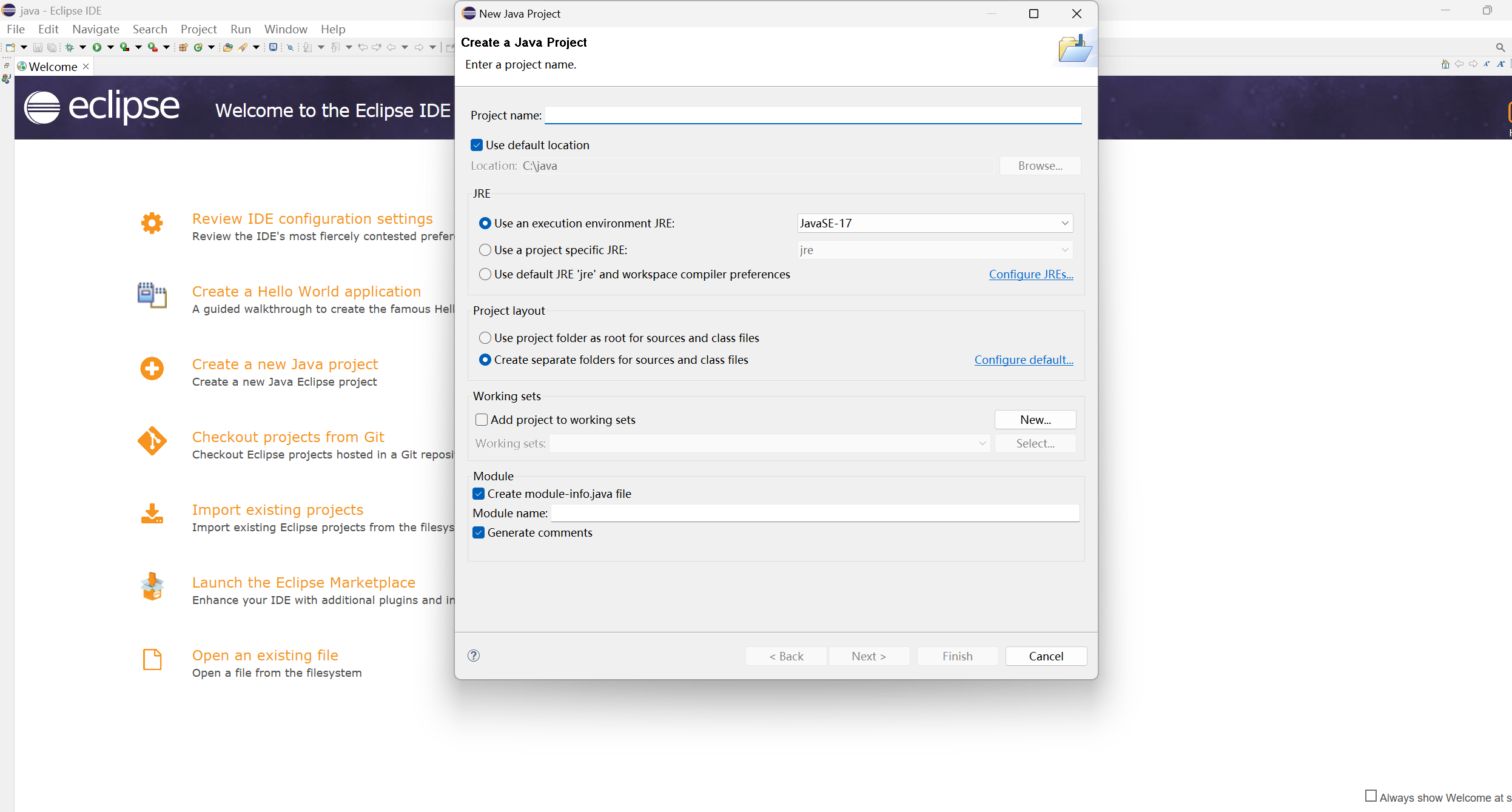Open the Window menu
1512x812 pixels.
pos(286,29)
